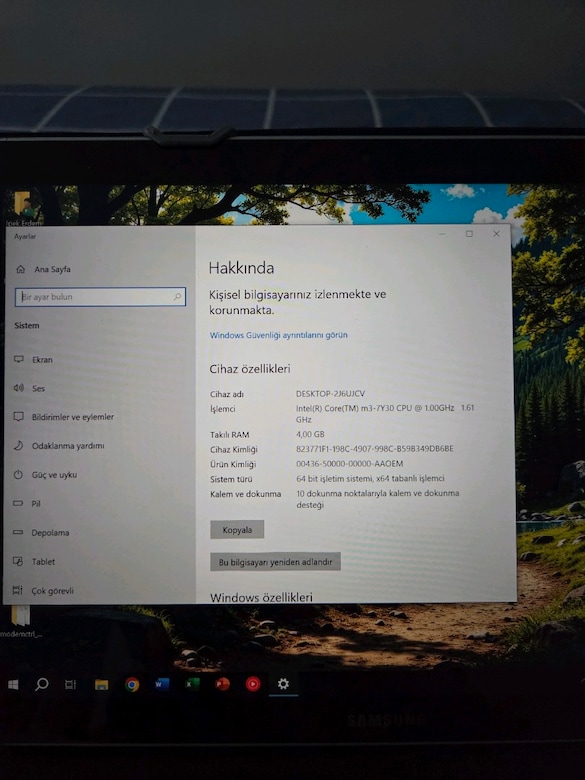Image resolution: width=585 pixels, height=780 pixels.
Task: Click the 4,00 GB RAM value
Action: coord(310,434)
